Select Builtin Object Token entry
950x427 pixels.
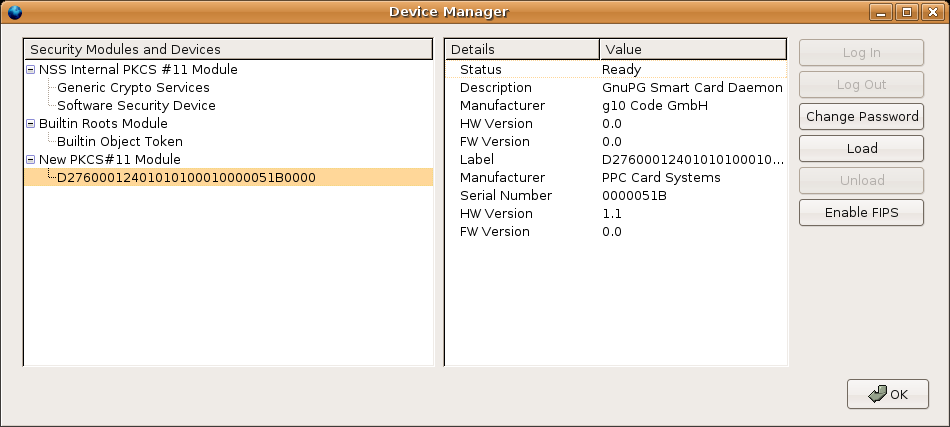(x=120, y=142)
